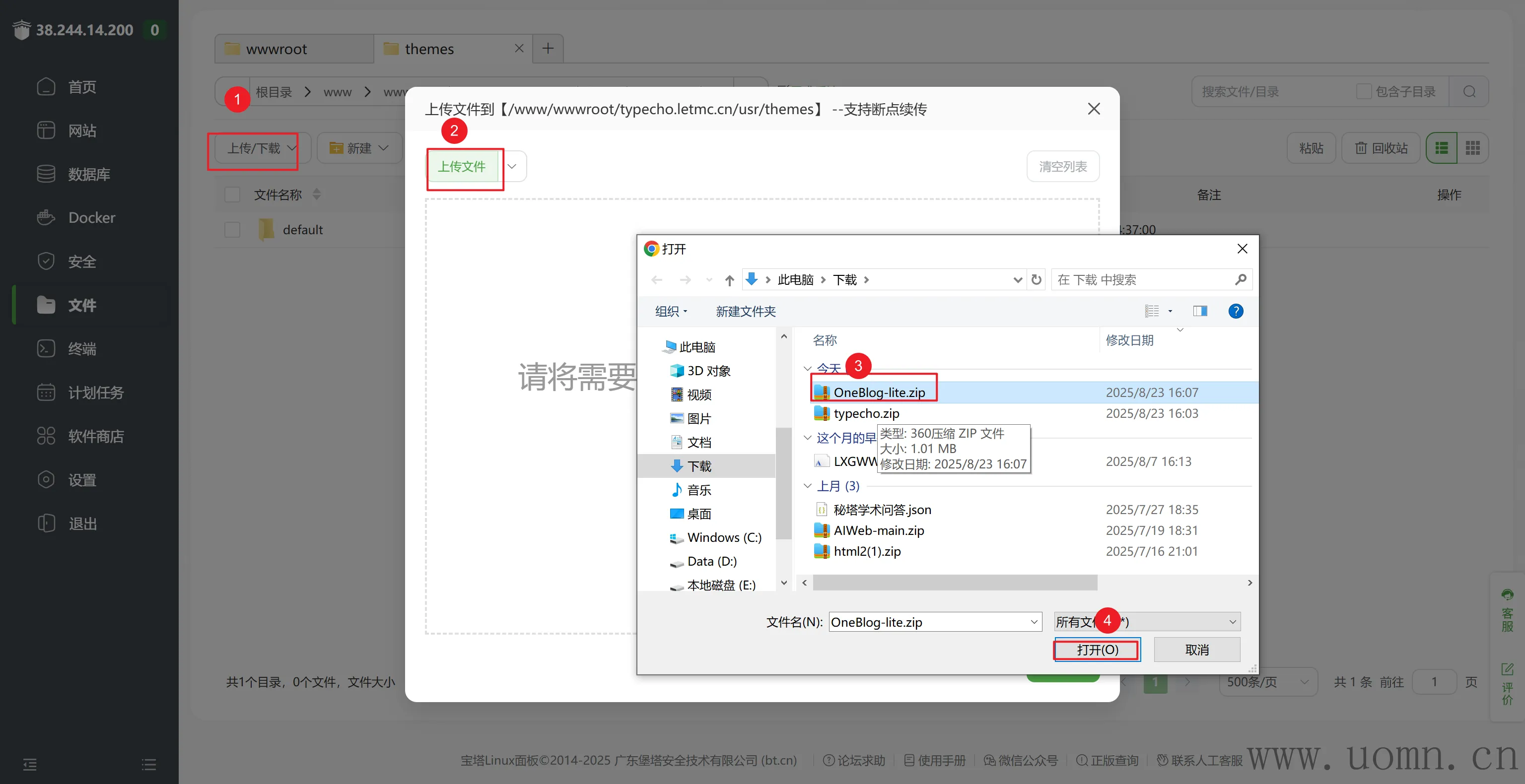
Task: Tick the default folder row checkbox
Action: [232, 230]
